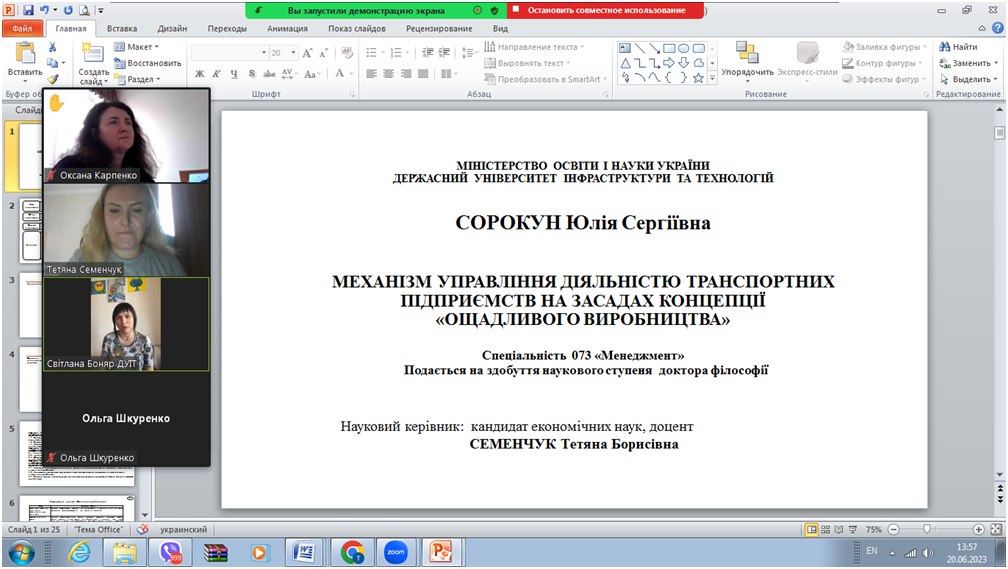Screen dimensions: 1008x569
Task: Insert the oval shape from the shapes gallery
Action: click(683, 48)
